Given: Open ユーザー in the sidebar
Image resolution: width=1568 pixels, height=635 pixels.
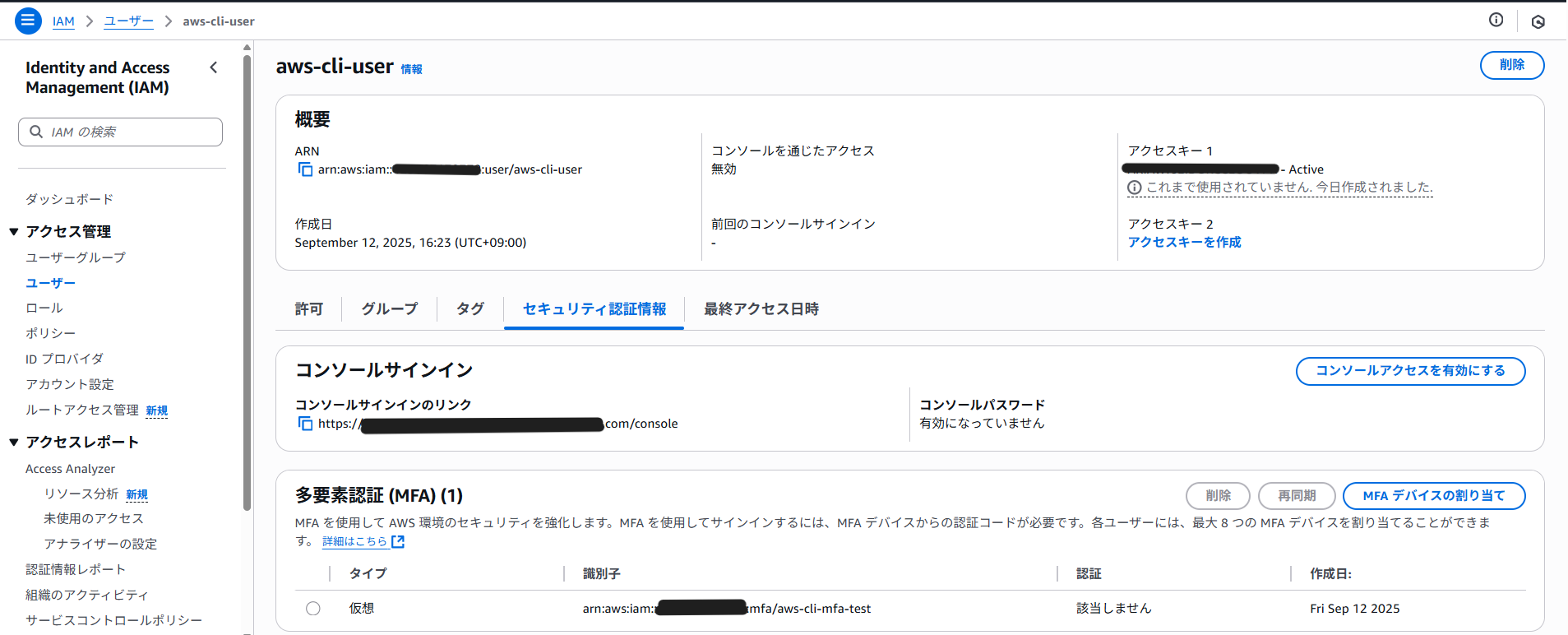Looking at the screenshot, I should 51,283.
